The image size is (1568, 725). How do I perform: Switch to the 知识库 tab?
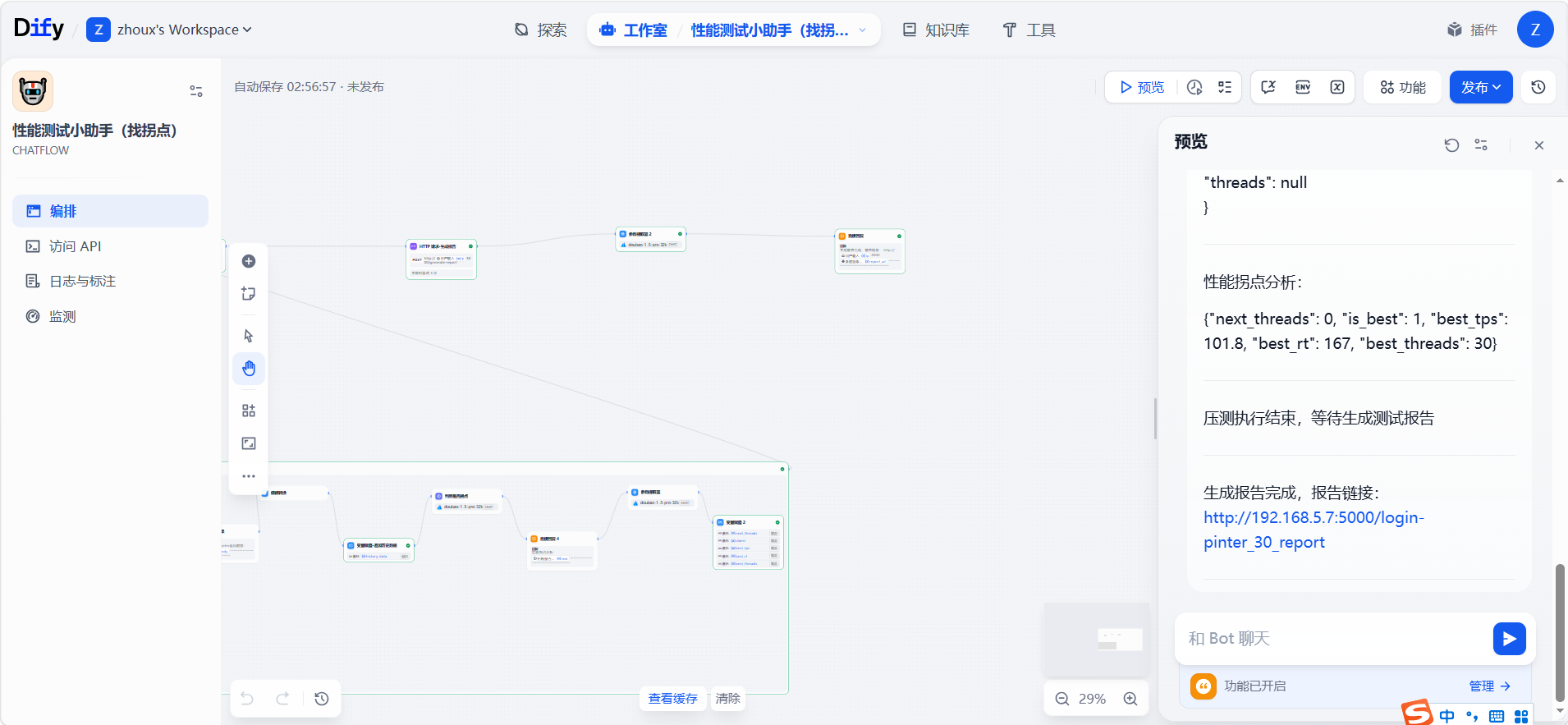936,30
